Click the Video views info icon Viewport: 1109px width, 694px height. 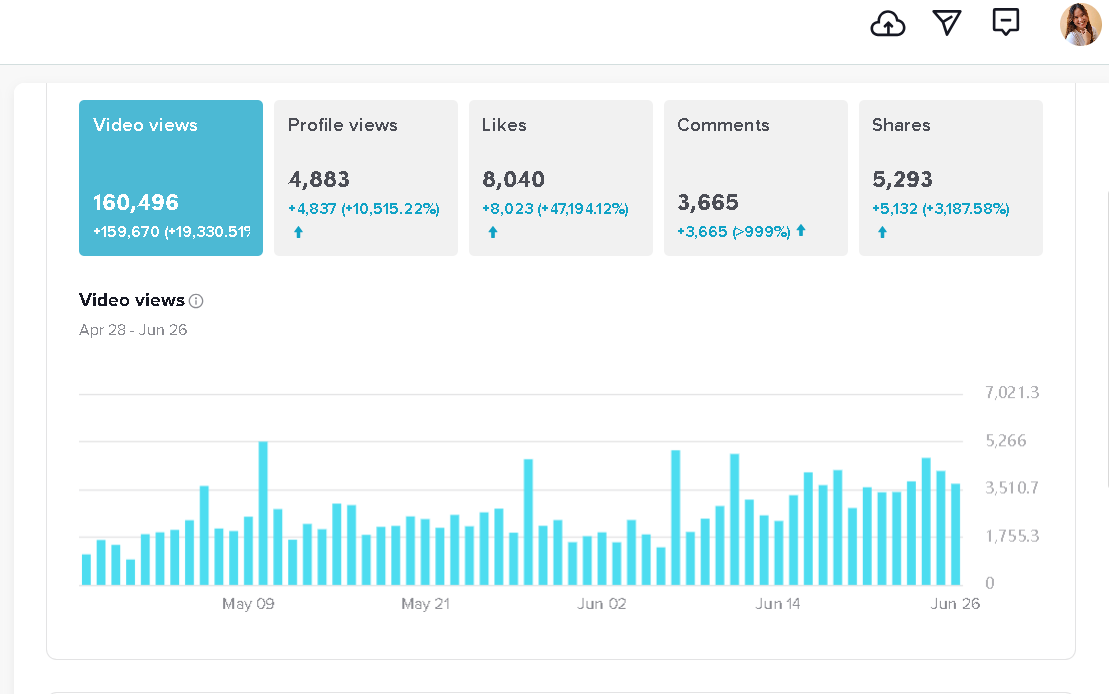197,301
